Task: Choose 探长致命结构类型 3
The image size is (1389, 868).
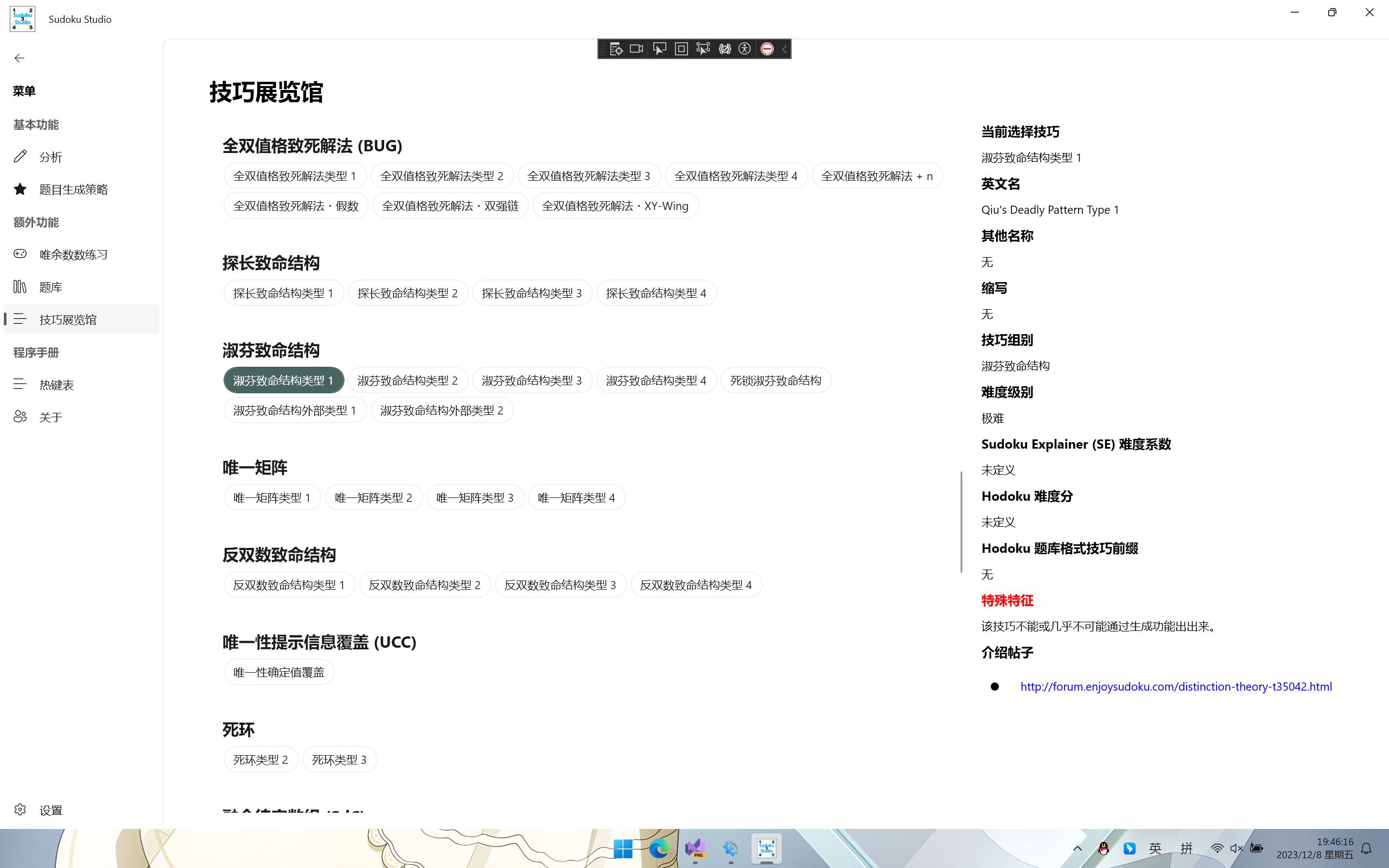Action: coord(532,293)
